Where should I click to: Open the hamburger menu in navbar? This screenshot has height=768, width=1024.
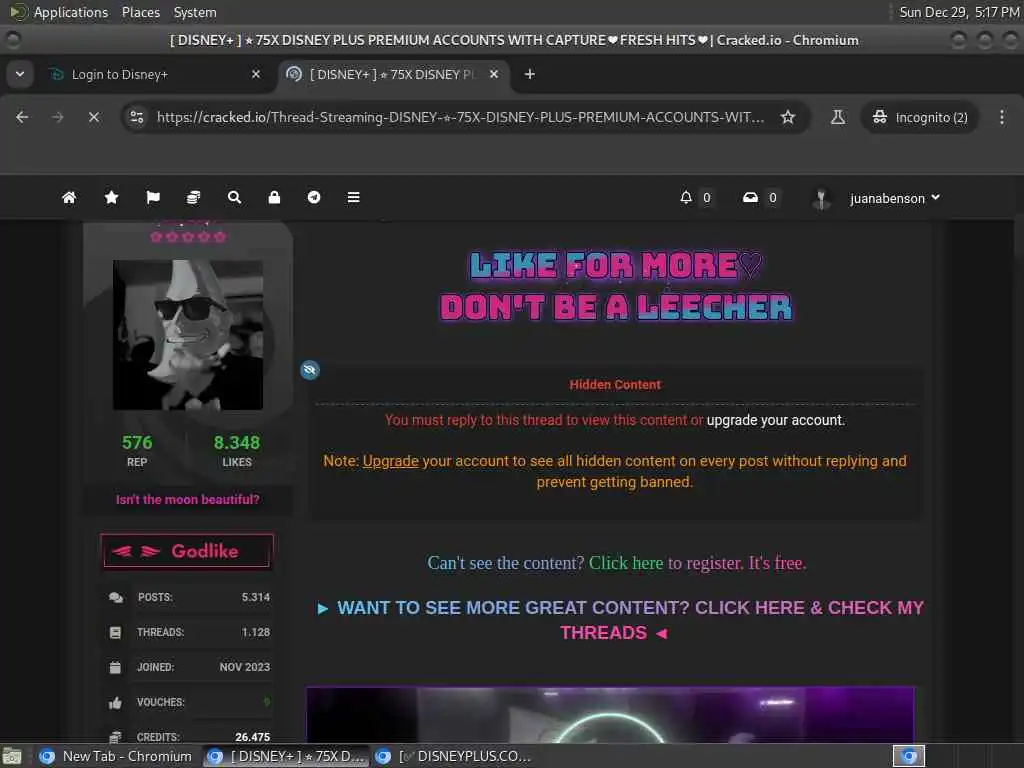[353, 197]
